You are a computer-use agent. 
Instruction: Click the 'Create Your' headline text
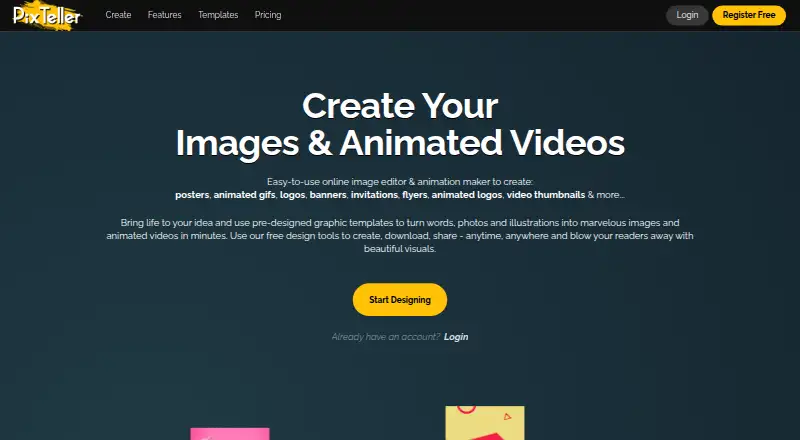pyautogui.click(x=400, y=106)
